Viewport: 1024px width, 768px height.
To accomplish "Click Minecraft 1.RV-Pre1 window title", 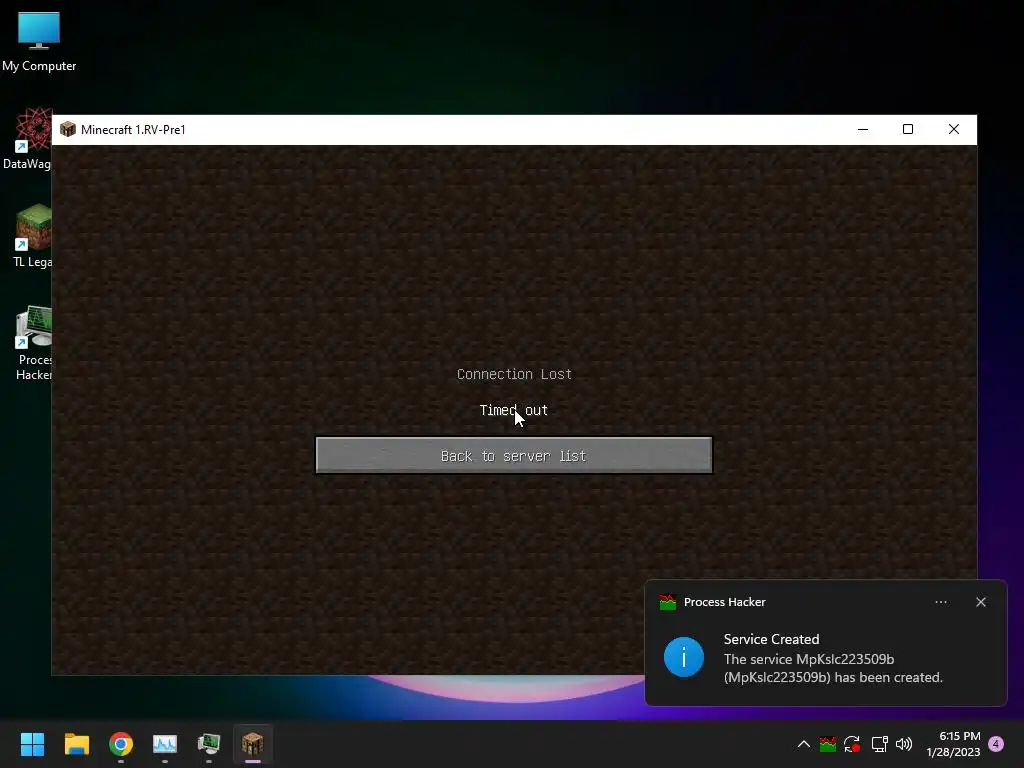I will [x=133, y=129].
